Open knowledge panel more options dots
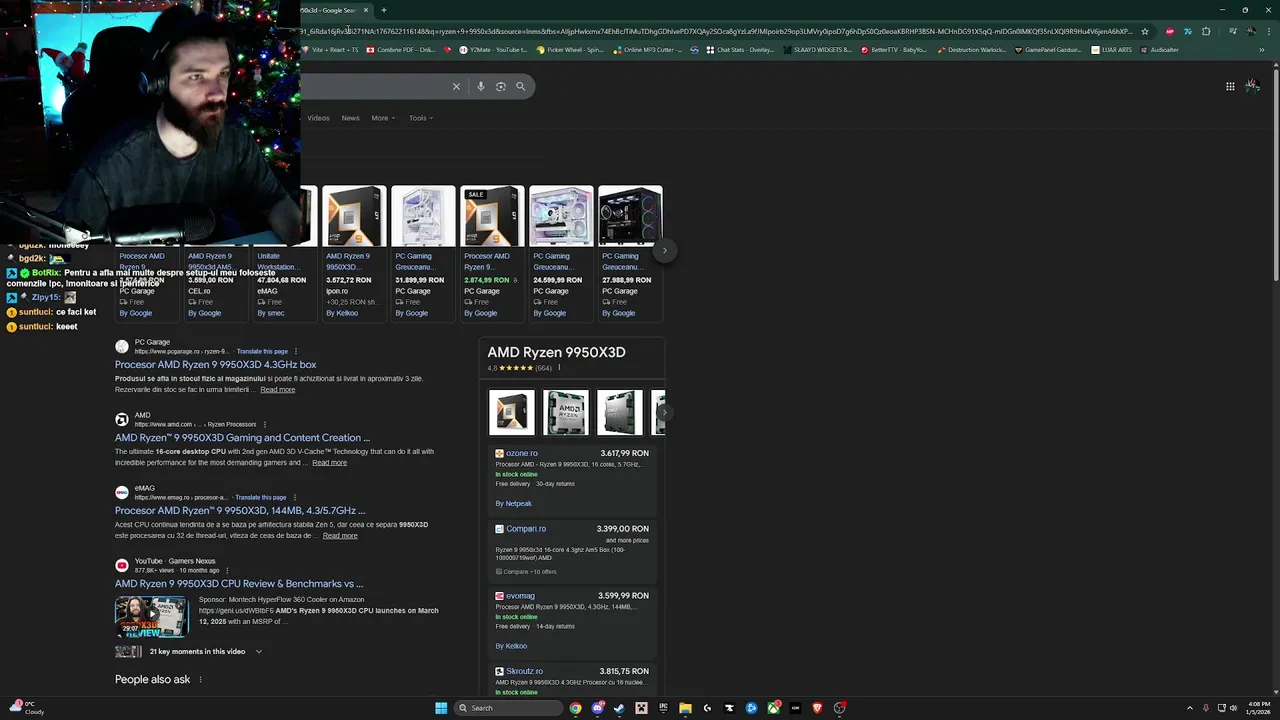 pyautogui.click(x=559, y=368)
